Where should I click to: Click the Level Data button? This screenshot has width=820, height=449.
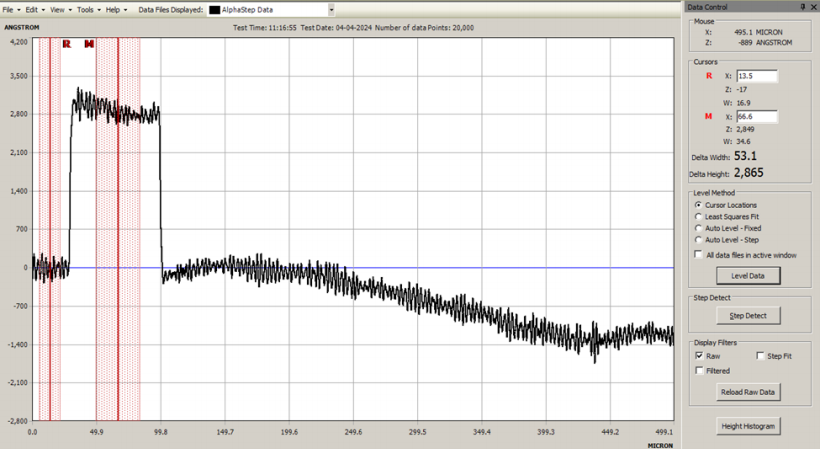point(748,275)
